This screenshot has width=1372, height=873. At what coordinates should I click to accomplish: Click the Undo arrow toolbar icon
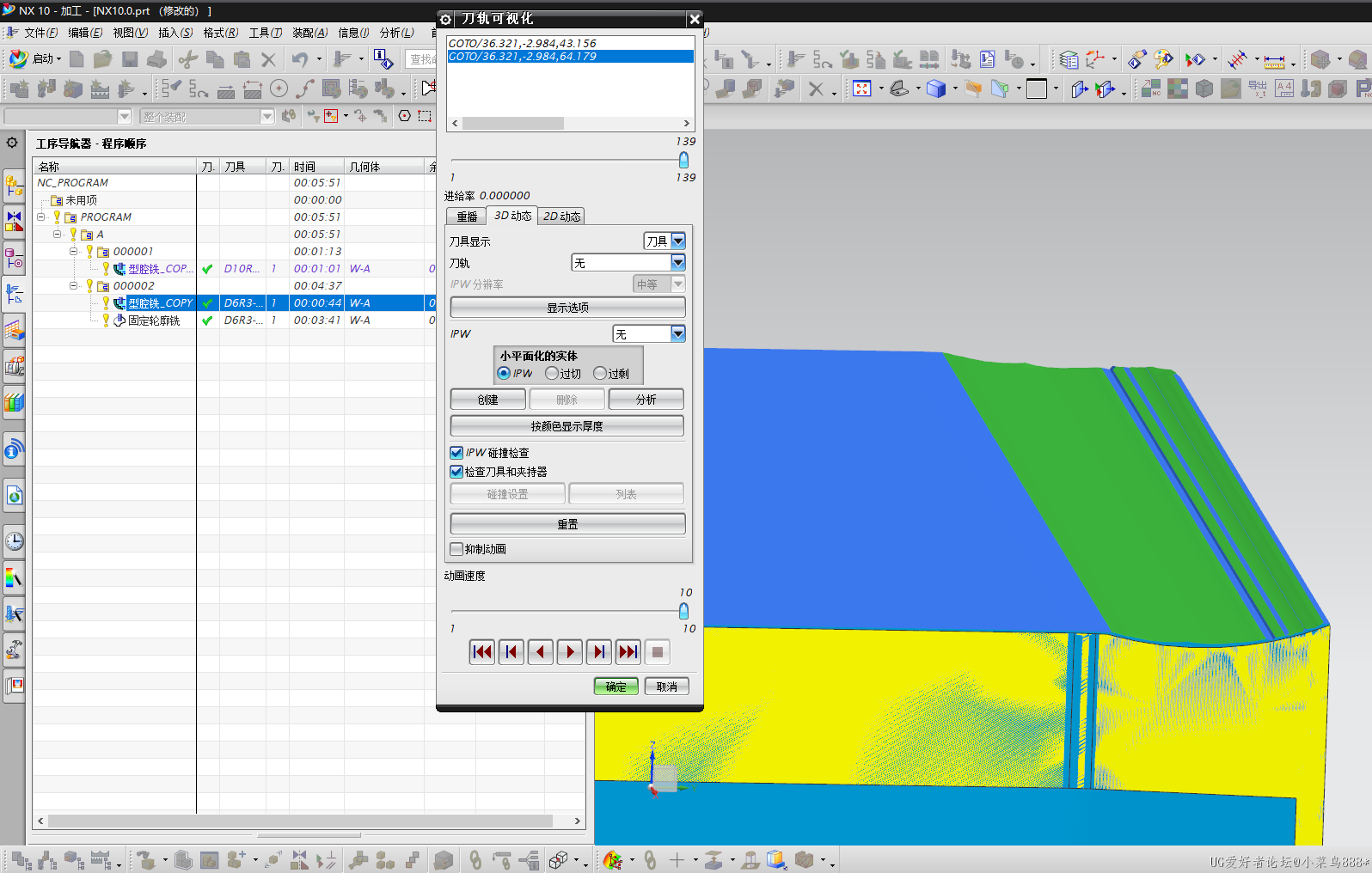(299, 58)
